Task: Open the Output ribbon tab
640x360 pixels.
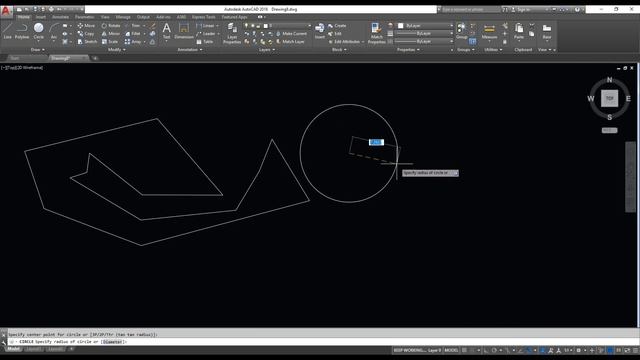Action: pos(143,17)
